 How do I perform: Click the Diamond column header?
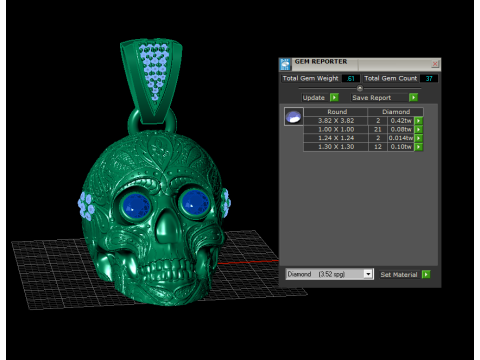(396, 112)
